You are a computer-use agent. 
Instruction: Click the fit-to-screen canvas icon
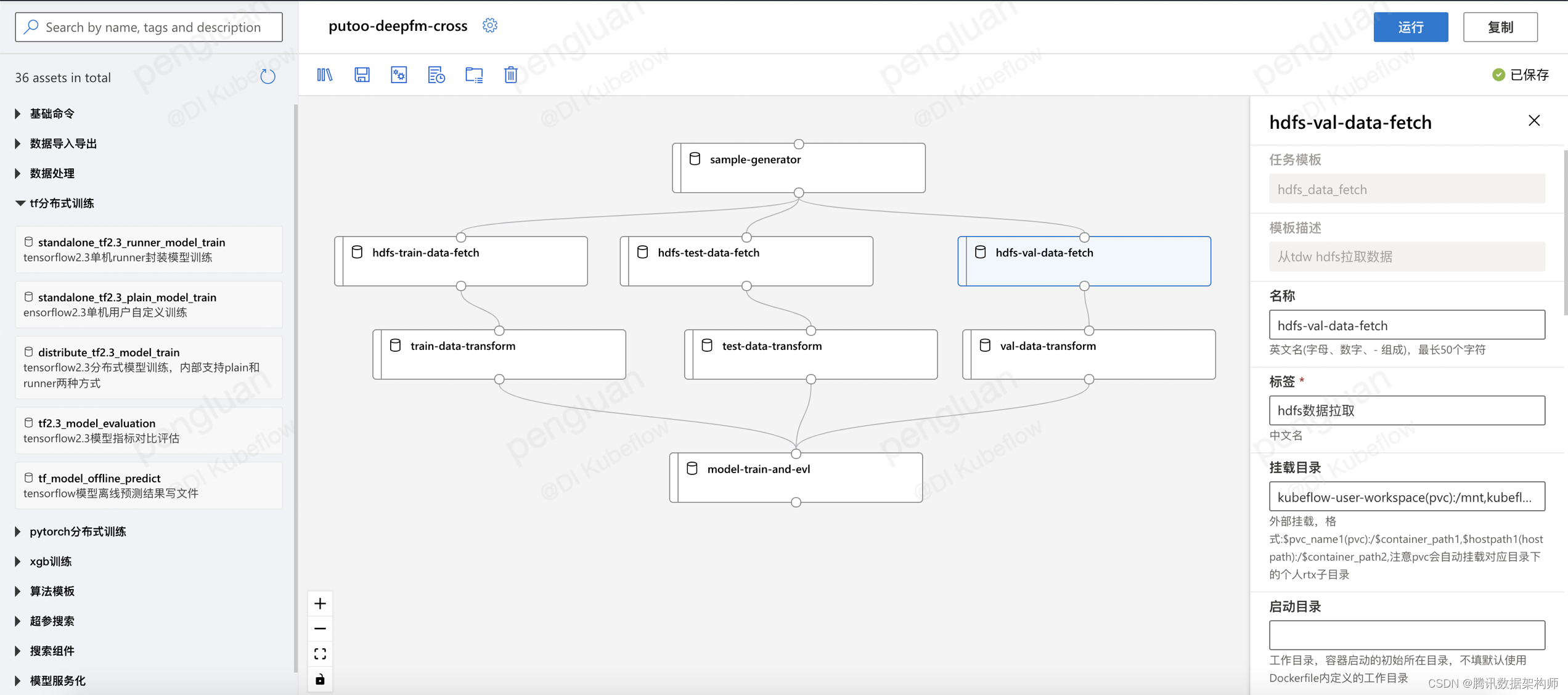tap(320, 654)
